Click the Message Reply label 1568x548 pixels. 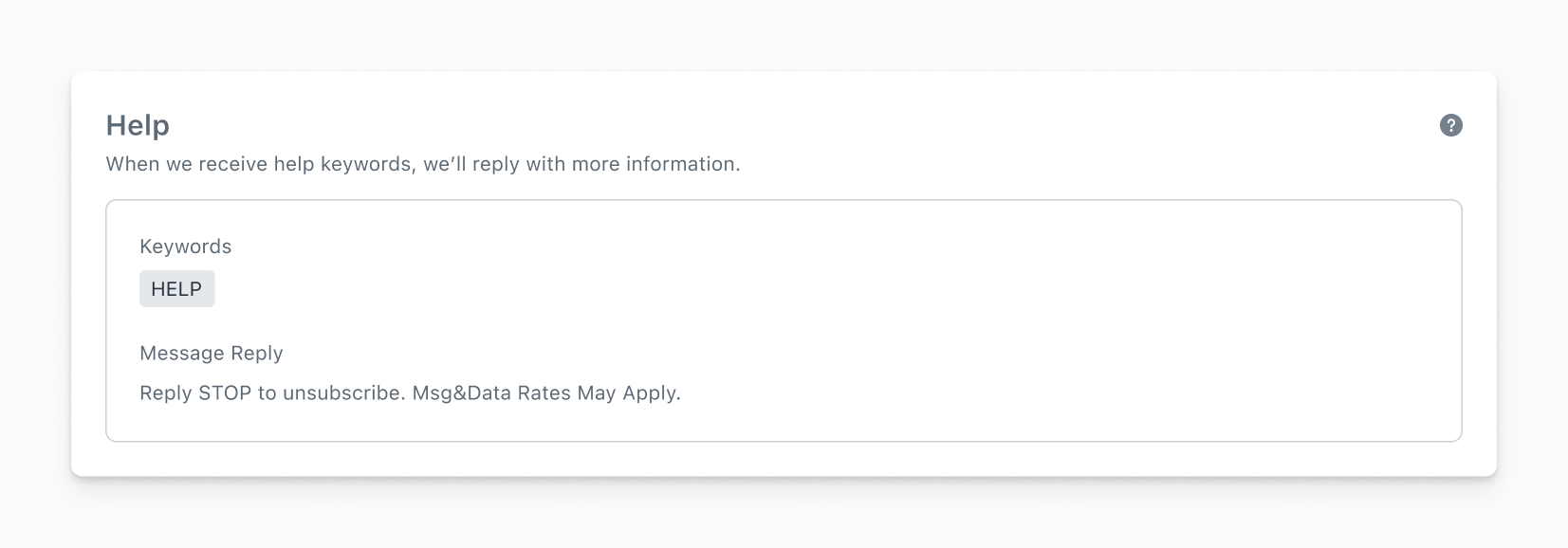click(x=212, y=354)
